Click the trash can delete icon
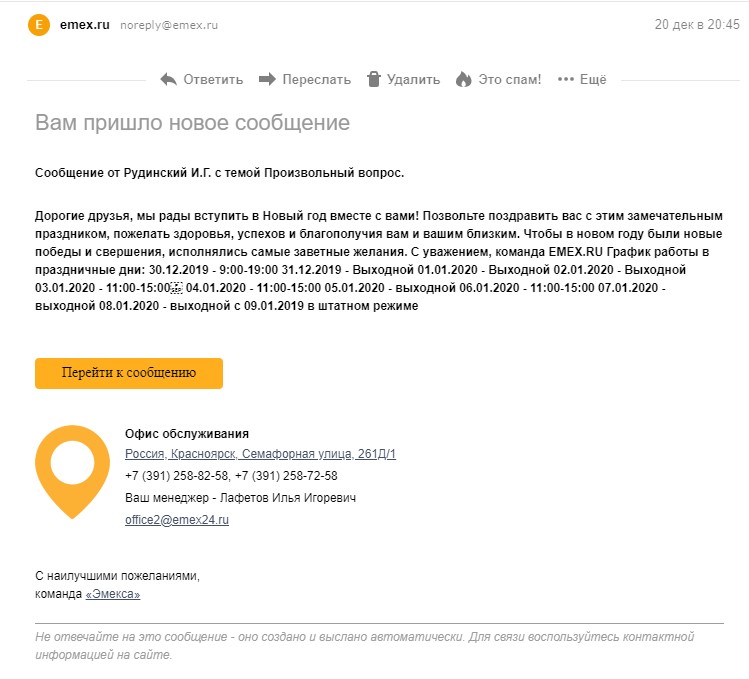Viewport: 749px width, 679px height. point(374,79)
